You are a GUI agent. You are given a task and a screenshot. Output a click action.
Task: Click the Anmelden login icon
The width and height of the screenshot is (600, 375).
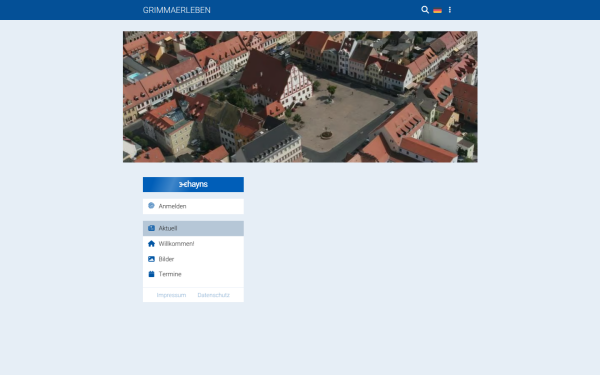[151, 206]
